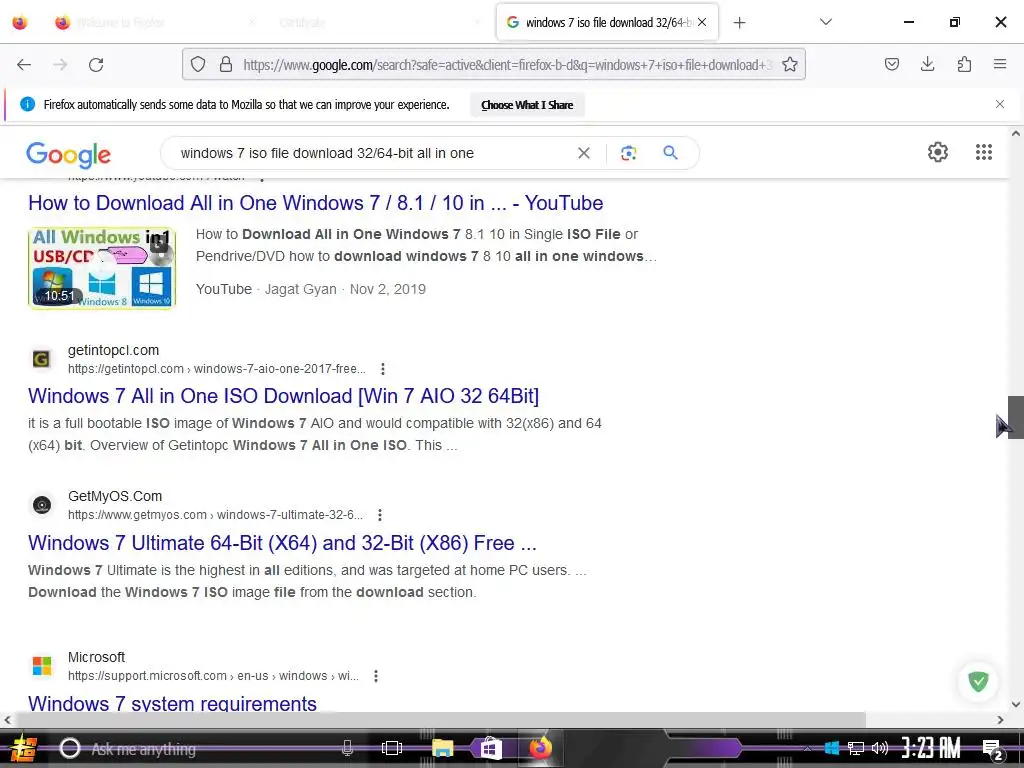Image resolution: width=1024 pixels, height=768 pixels.
Task: Click the scroll down arrow
Action: (1016, 705)
